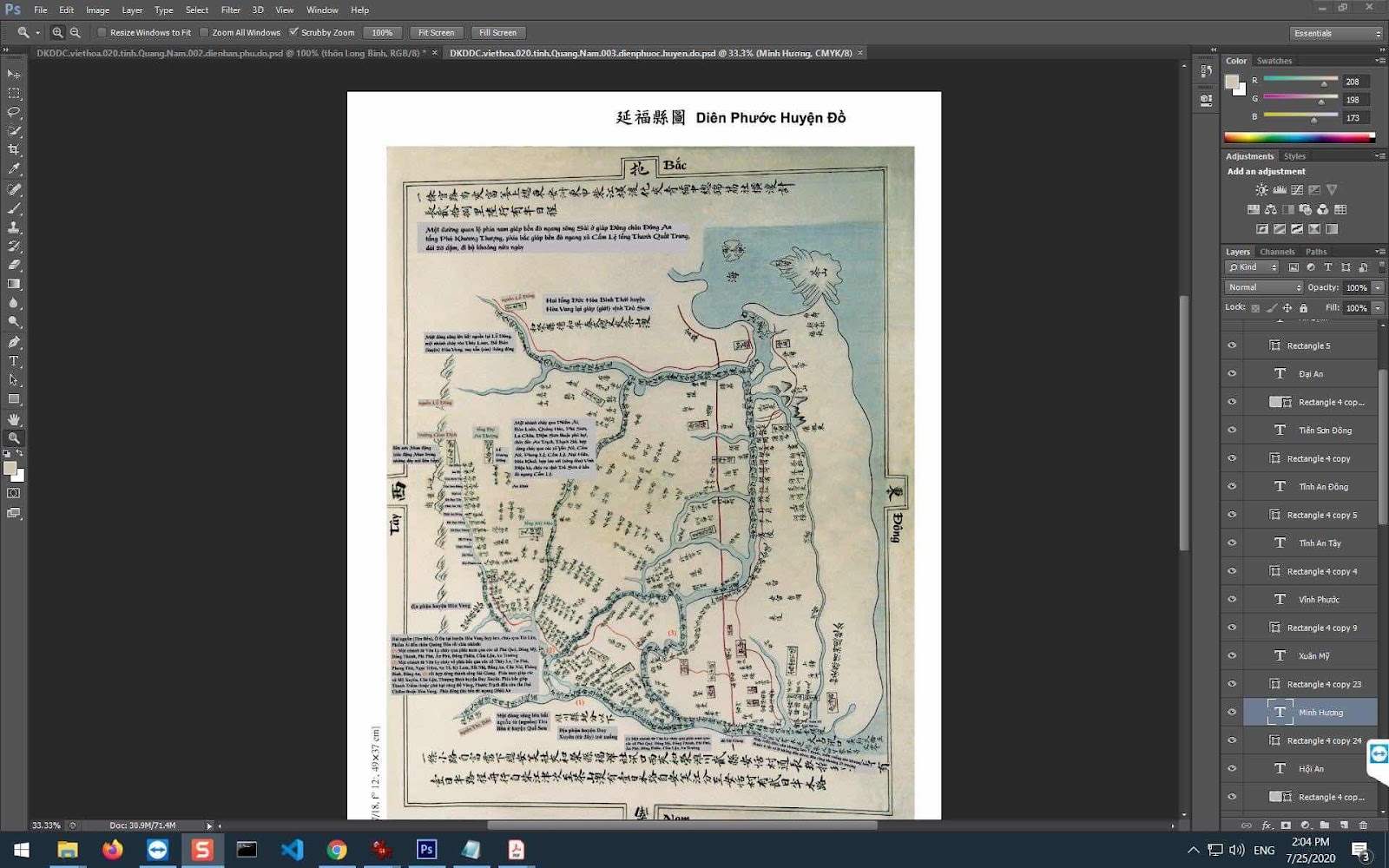Click the R color slider
The height and width of the screenshot is (868, 1389).
pos(1300,81)
